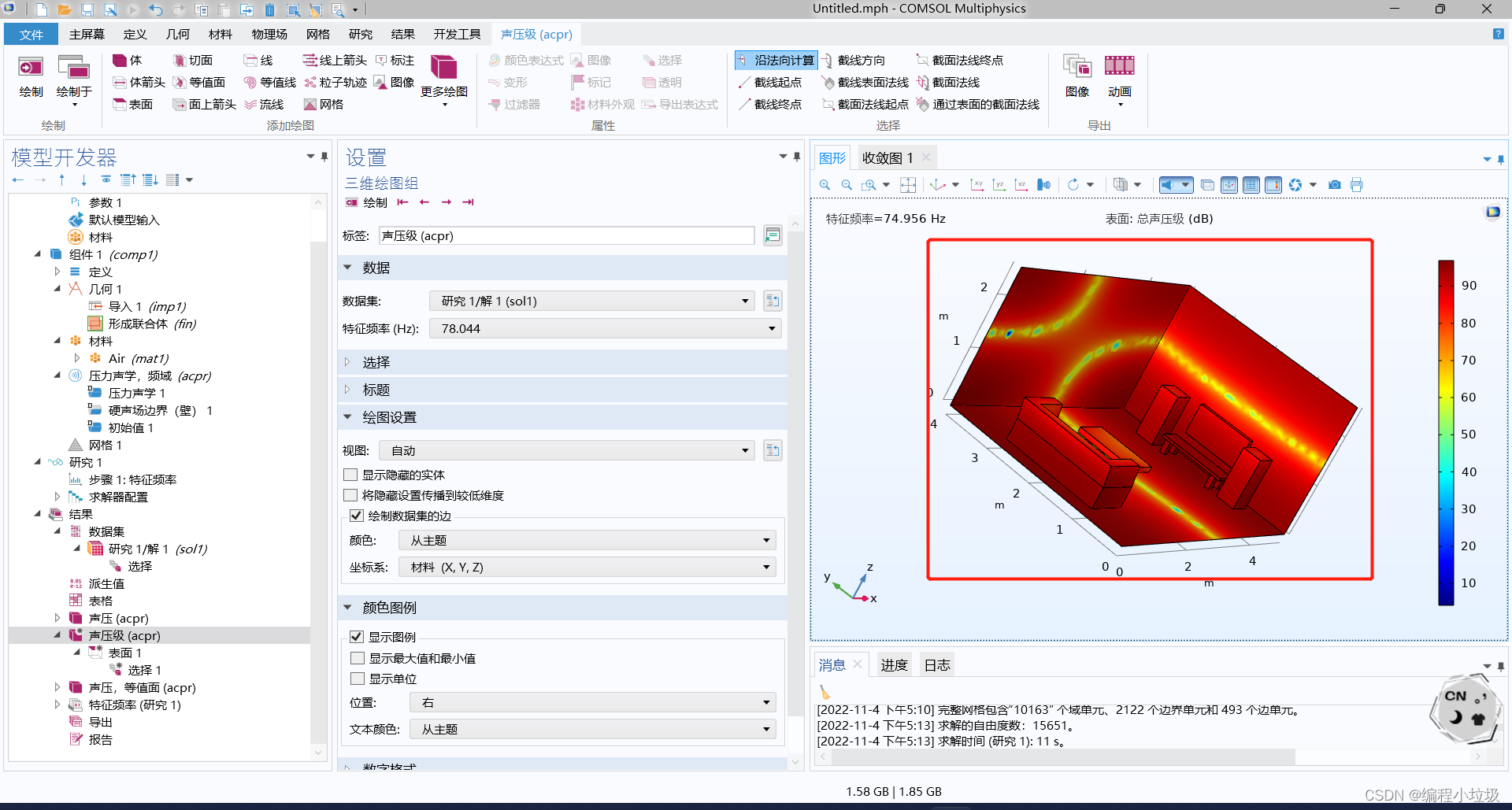Open the Home (主屏幕) ribbon tab
The width and height of the screenshot is (1512, 810).
point(87,35)
